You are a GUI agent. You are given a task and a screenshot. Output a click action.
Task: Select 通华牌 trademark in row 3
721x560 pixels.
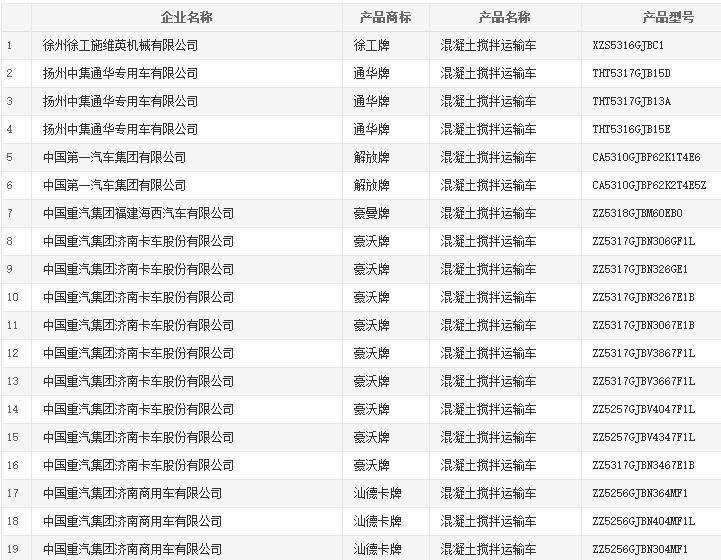point(372,101)
